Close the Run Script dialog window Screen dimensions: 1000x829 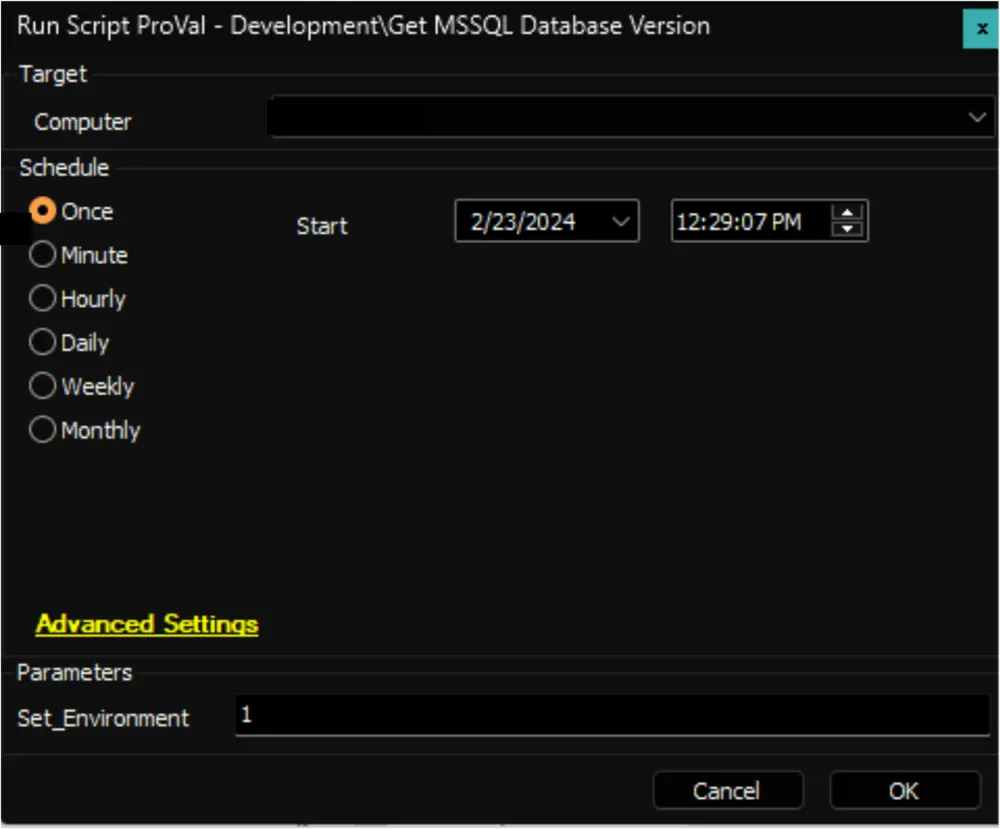pyautogui.click(x=981, y=29)
